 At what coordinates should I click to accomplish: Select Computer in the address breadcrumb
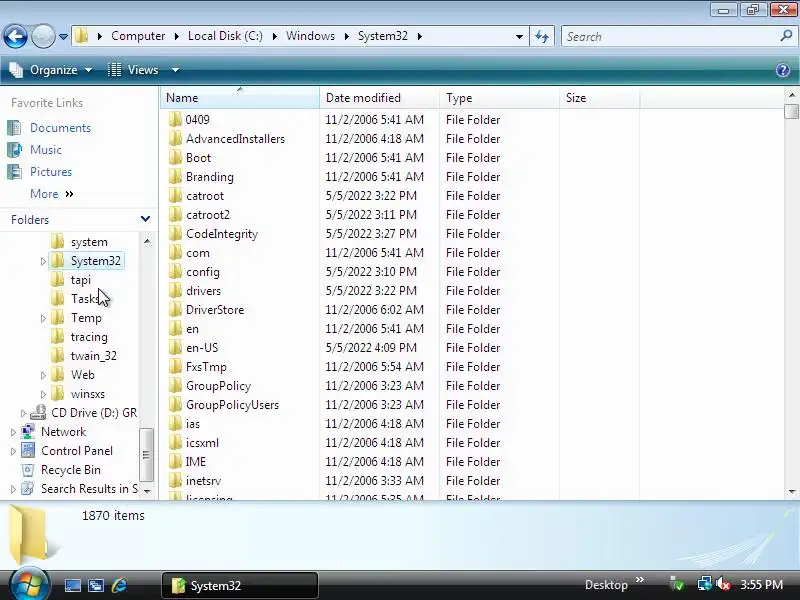[138, 36]
